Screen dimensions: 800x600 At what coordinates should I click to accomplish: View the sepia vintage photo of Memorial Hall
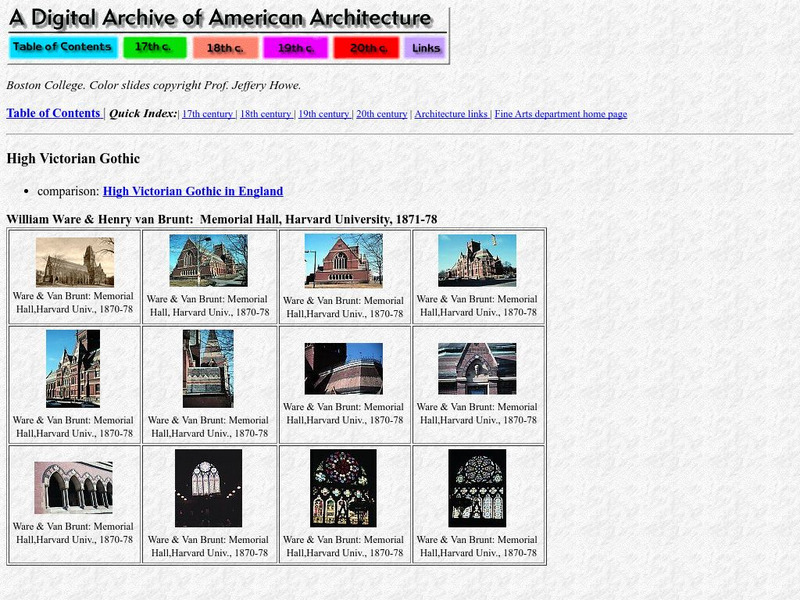click(75, 262)
